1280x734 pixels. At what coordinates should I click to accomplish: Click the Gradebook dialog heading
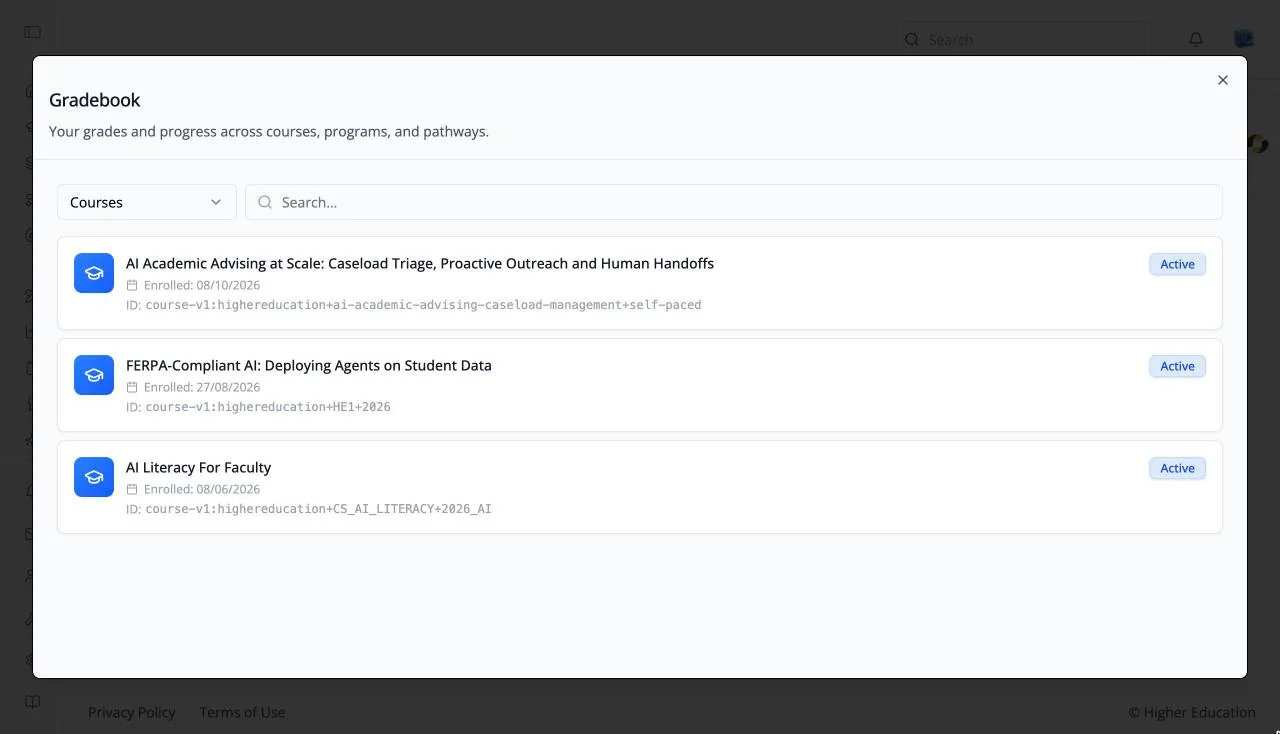95,100
